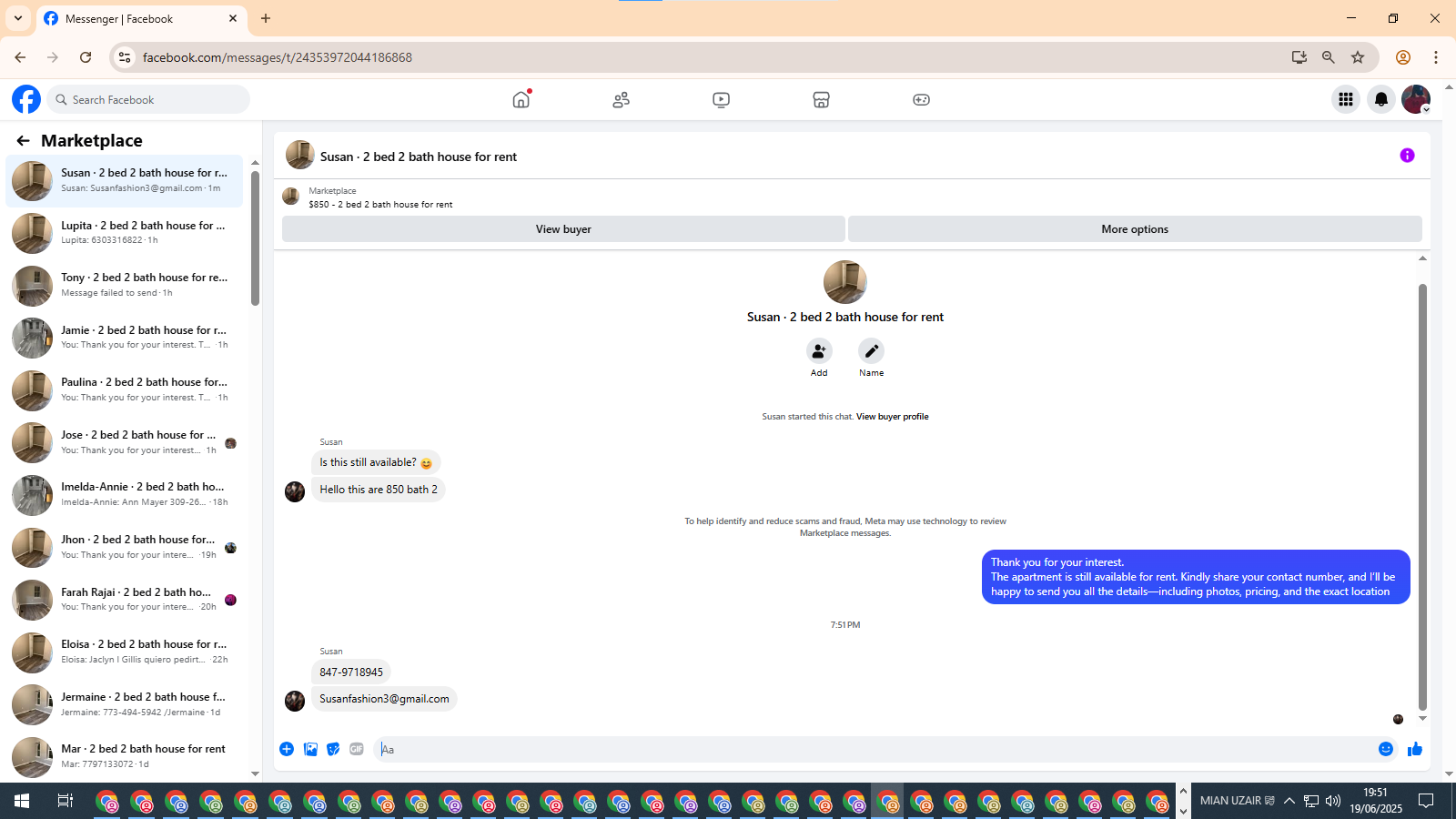1456x819 pixels.
Task: Go back using the arrow beside Marketplace
Action: pyautogui.click(x=23, y=140)
